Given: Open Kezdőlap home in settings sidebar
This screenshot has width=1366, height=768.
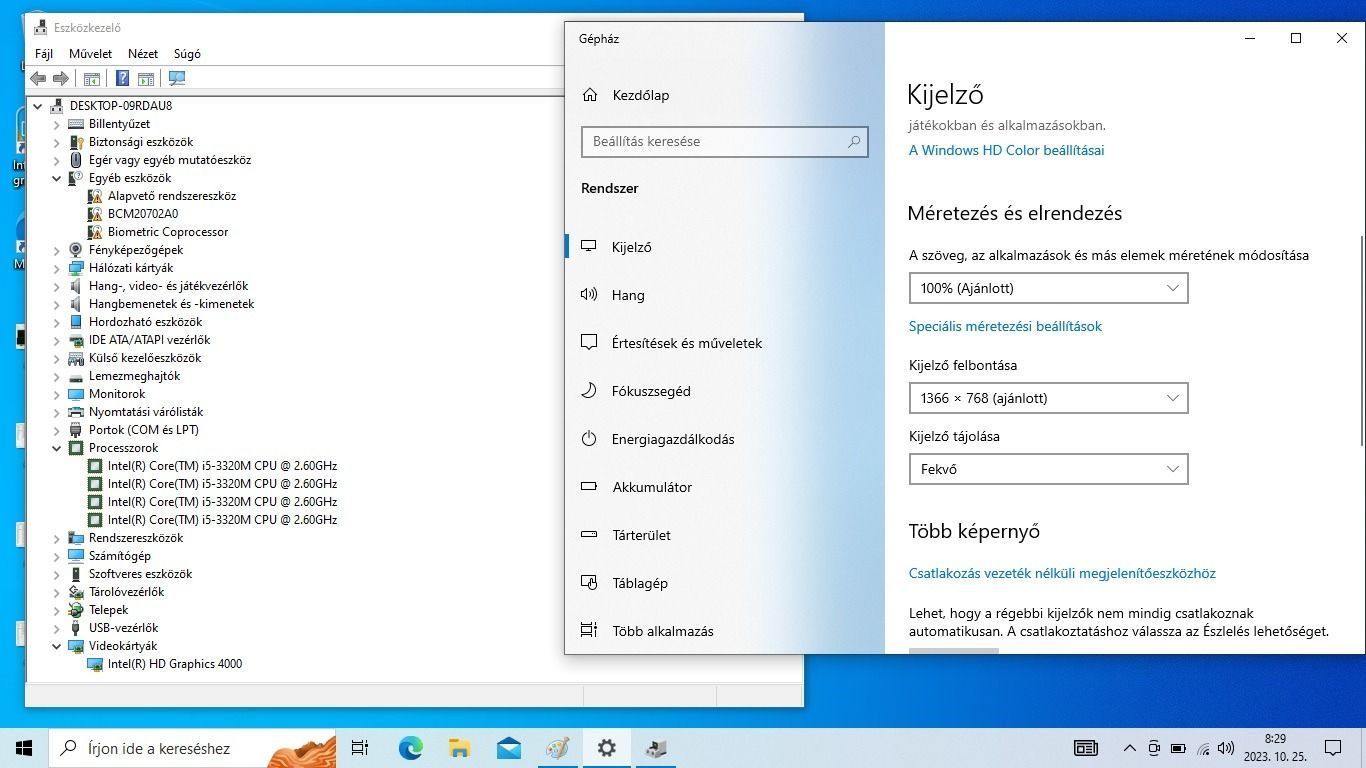Looking at the screenshot, I should pos(640,95).
